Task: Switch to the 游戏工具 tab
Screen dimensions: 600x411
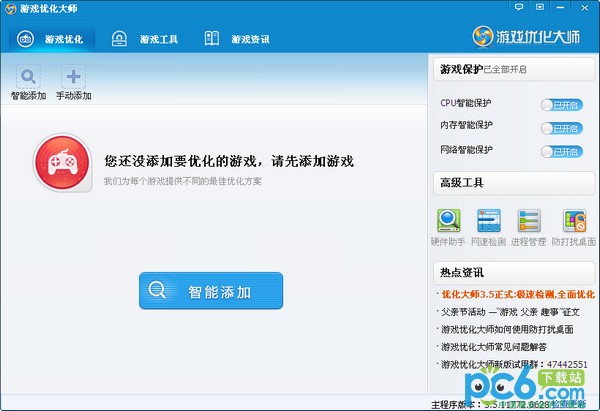Action: (145, 39)
